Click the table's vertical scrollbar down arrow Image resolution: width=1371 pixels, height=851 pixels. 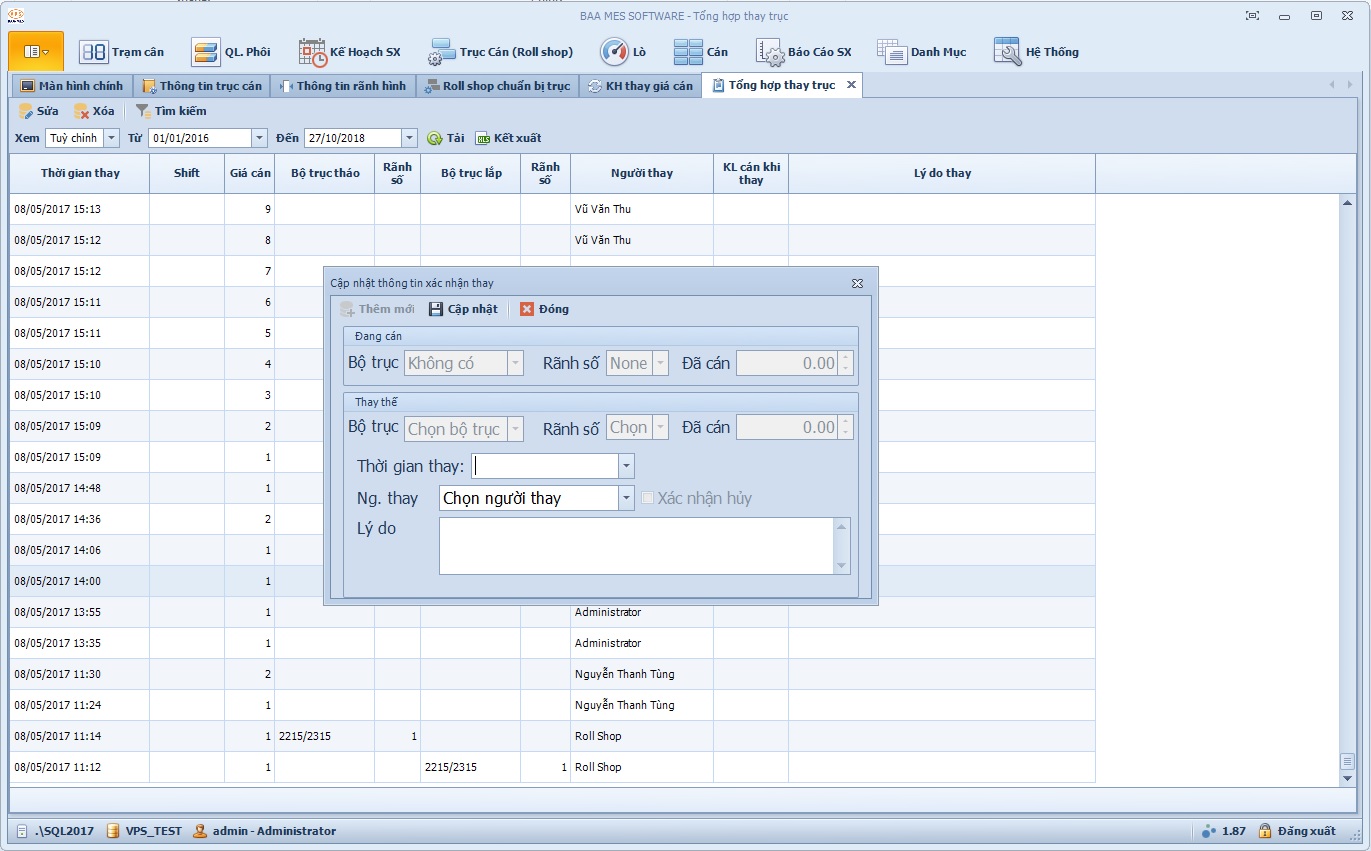1347,778
